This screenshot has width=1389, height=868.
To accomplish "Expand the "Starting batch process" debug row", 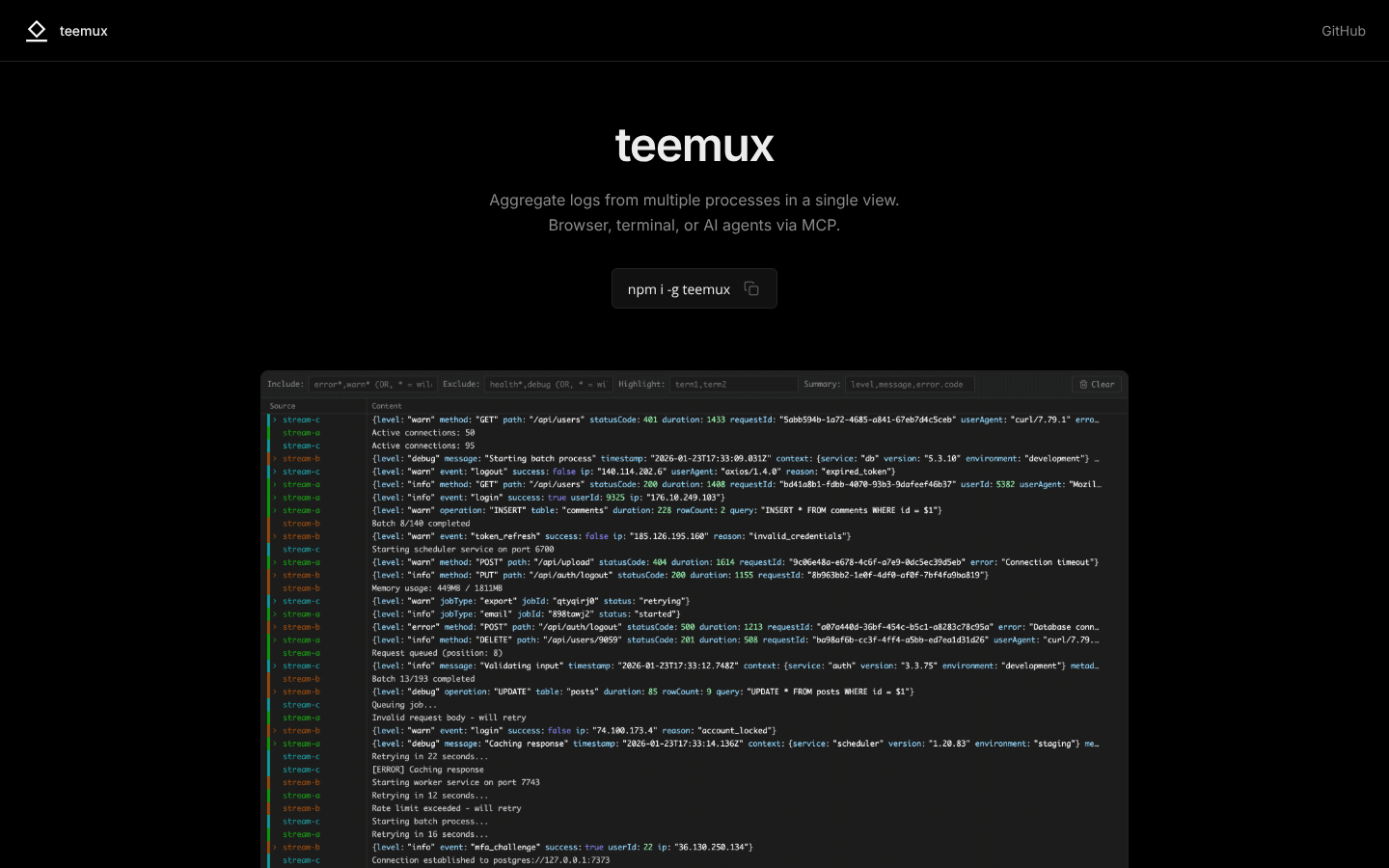I will 275,459.
